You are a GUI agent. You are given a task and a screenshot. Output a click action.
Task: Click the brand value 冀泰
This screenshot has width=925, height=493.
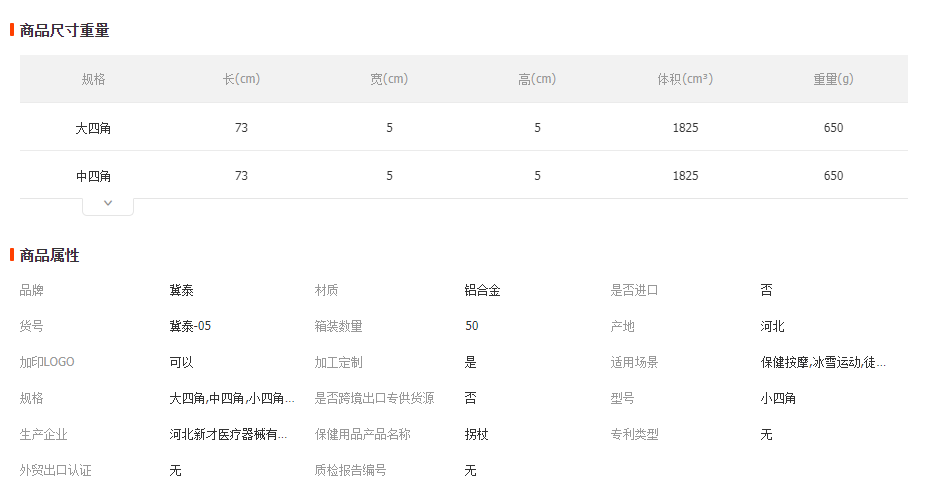[x=182, y=290]
